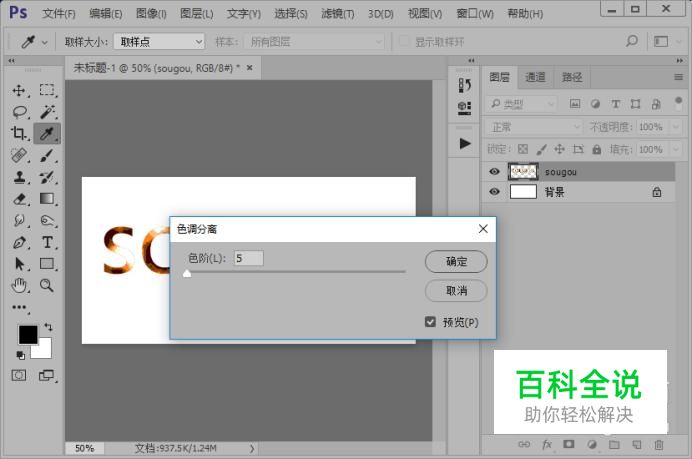This screenshot has width=692, height=459.
Task: Select the Horizontal Type tool
Action: pyautogui.click(x=47, y=242)
